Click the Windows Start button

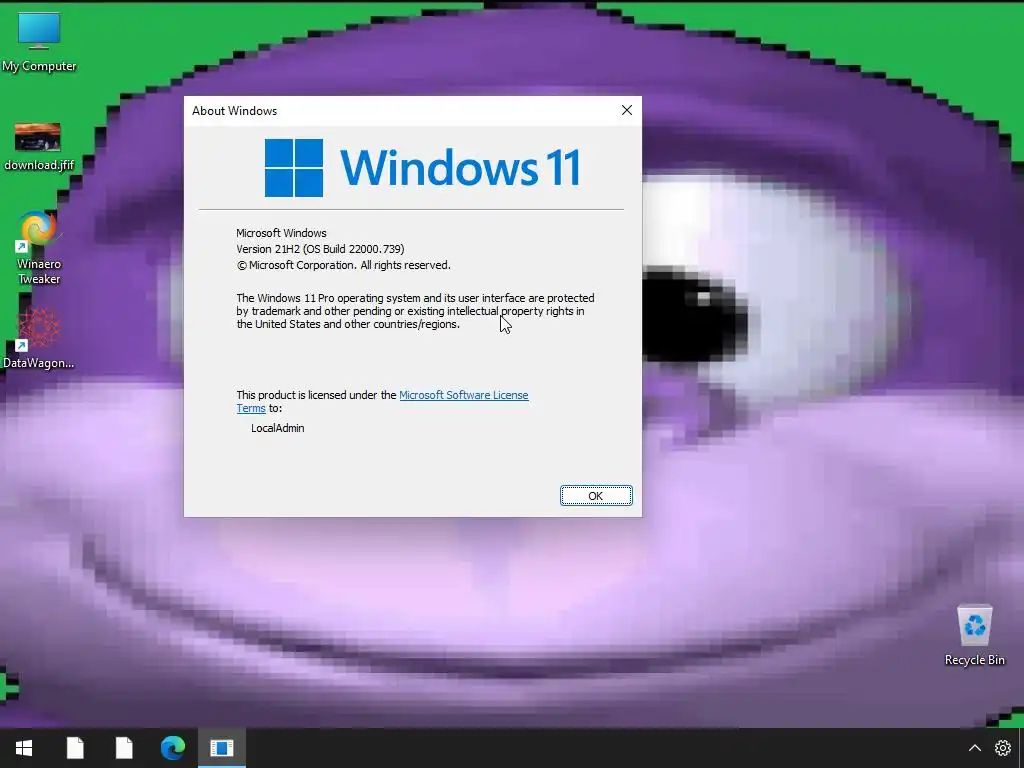point(24,748)
